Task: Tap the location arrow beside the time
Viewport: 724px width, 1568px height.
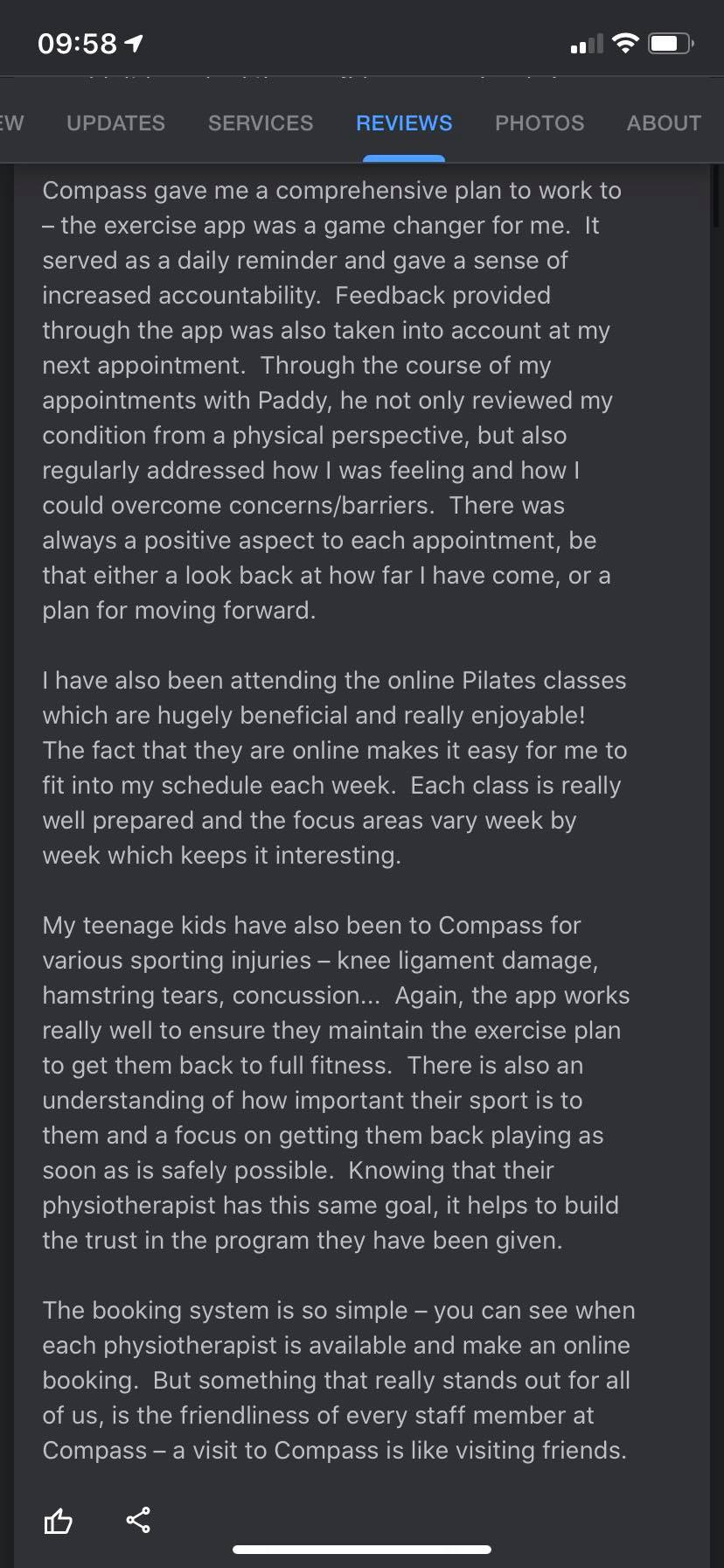Action: 134,44
